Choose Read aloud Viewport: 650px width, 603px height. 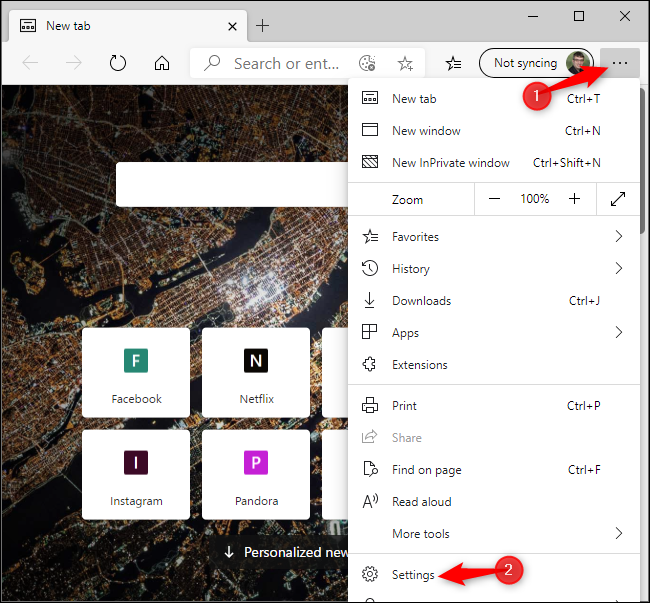(494, 501)
